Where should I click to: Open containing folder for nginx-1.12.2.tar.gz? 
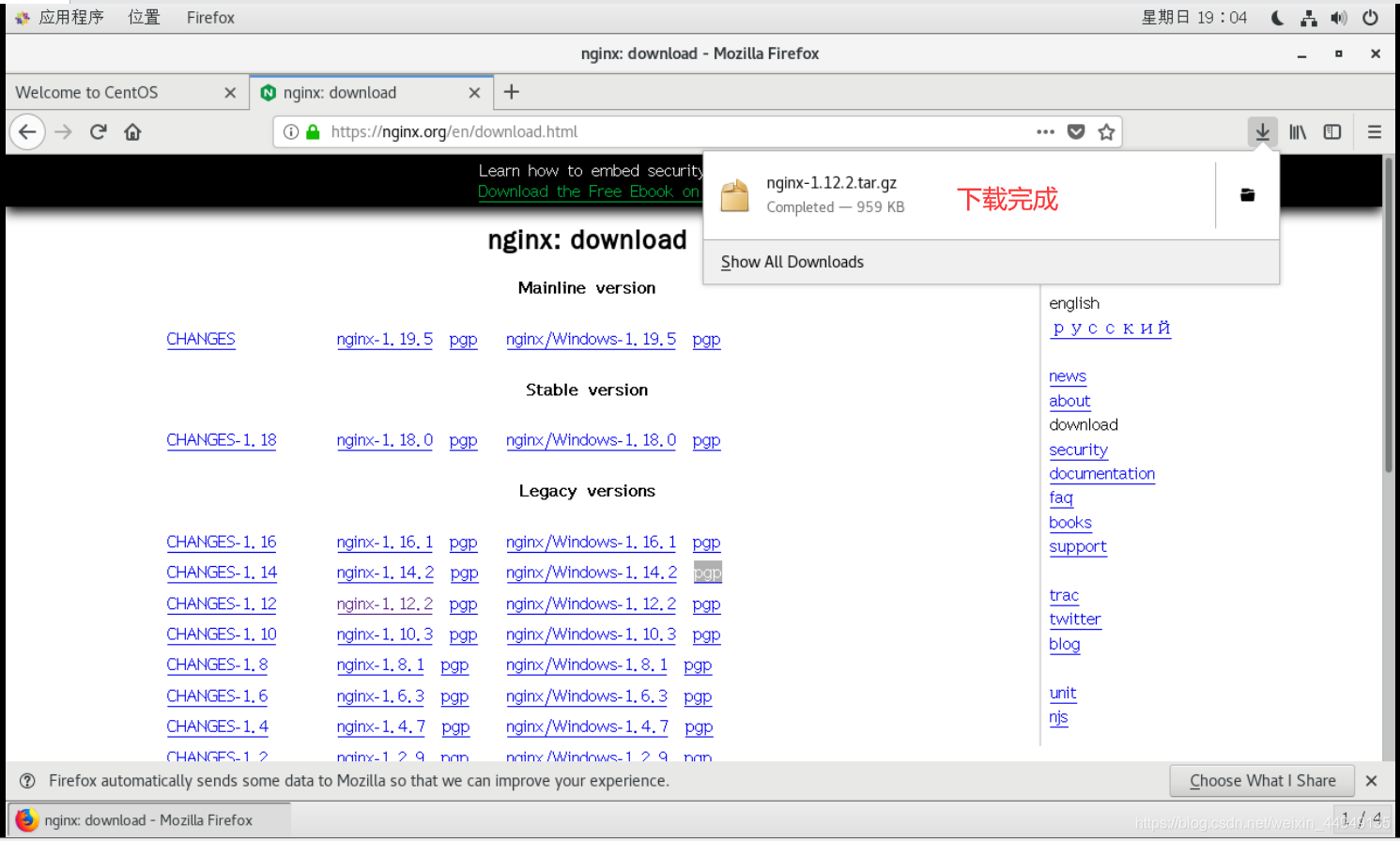1247,195
